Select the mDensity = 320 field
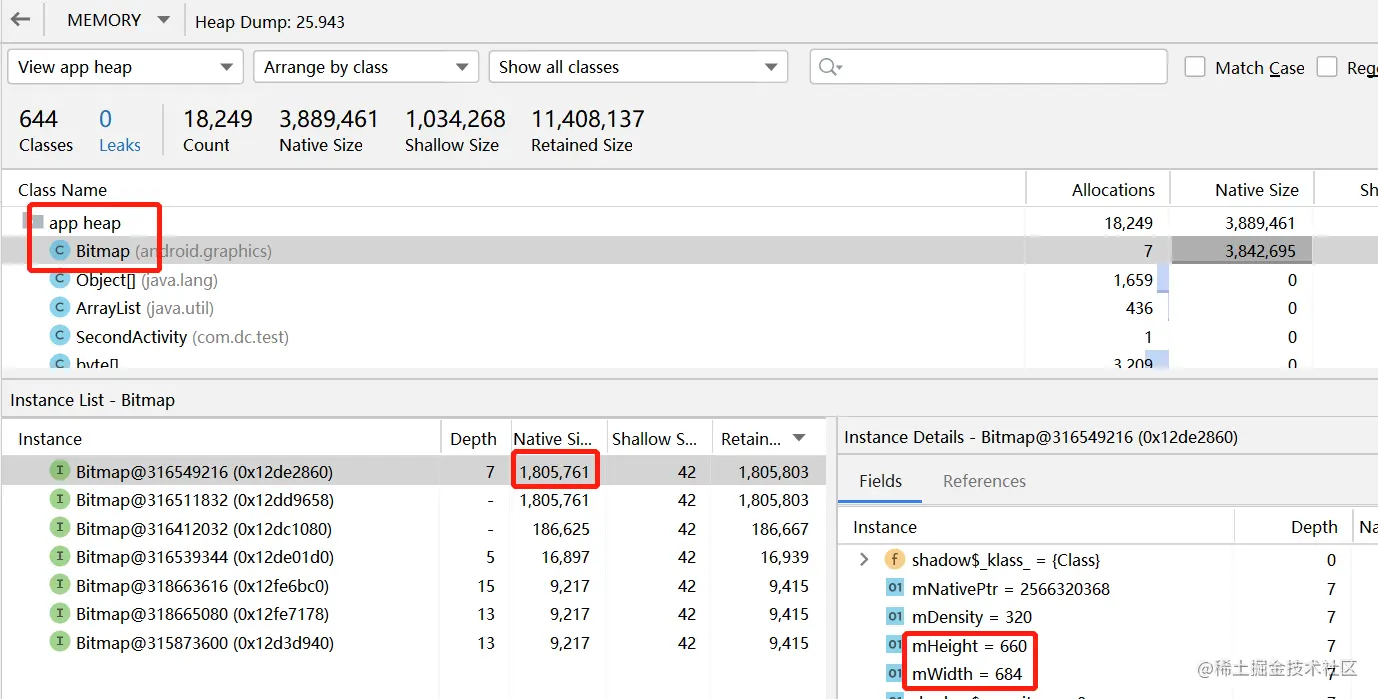Viewport: 1378px width, 699px height. point(1108,617)
